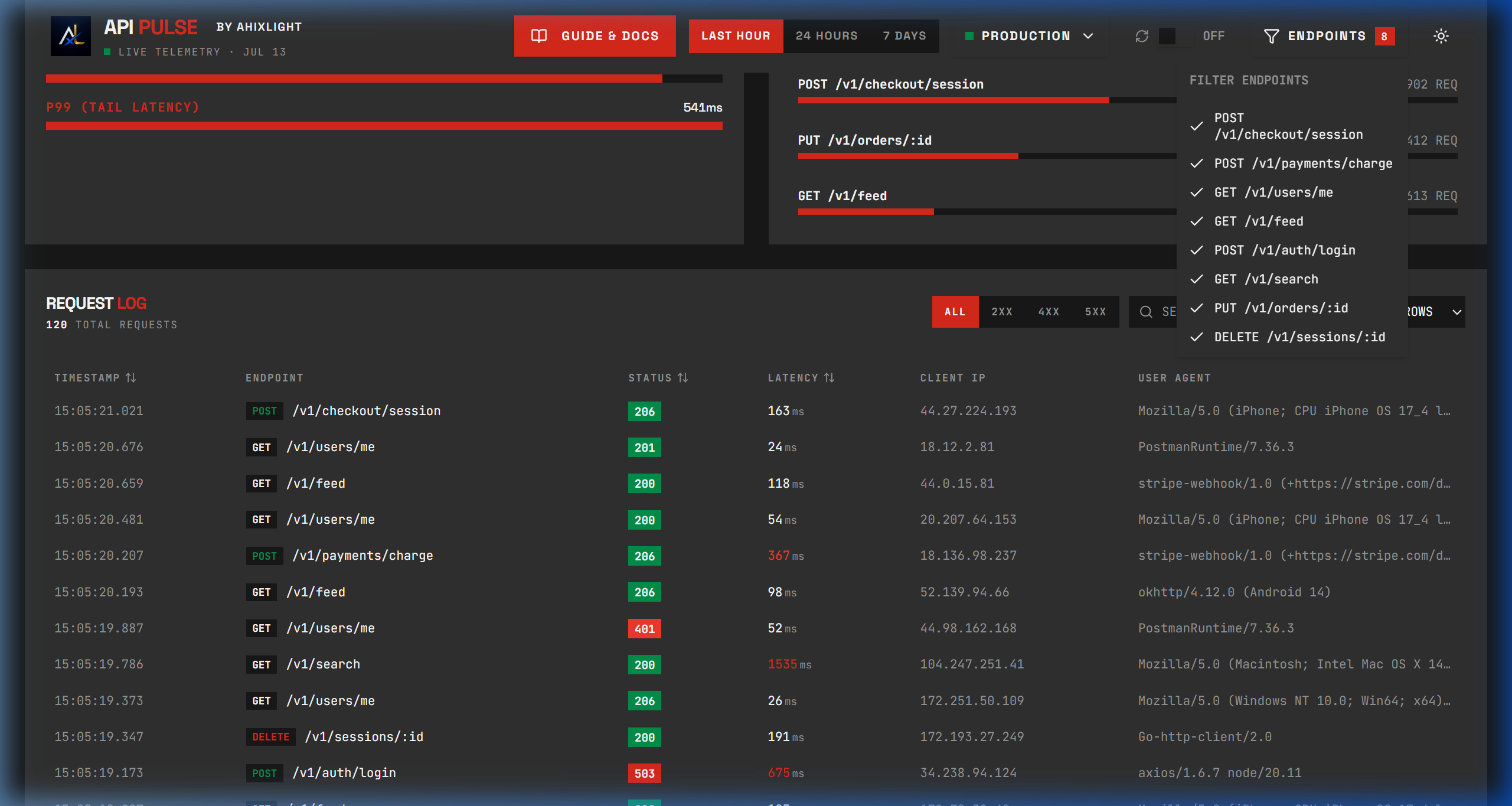Switch theme with the sun icon

(x=1441, y=36)
